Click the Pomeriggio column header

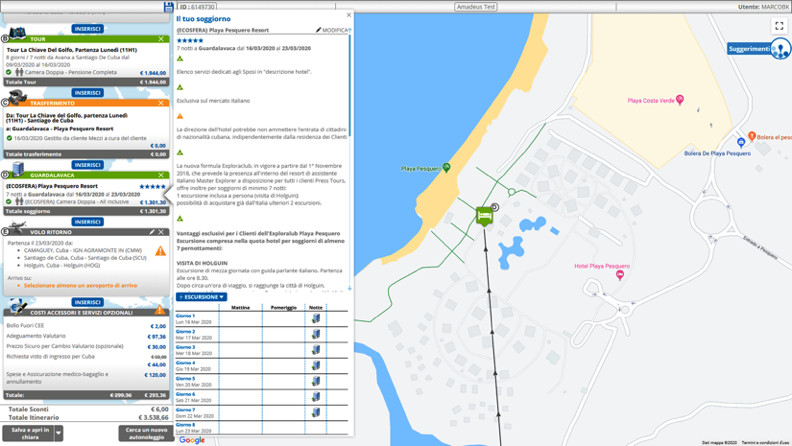pyautogui.click(x=283, y=308)
